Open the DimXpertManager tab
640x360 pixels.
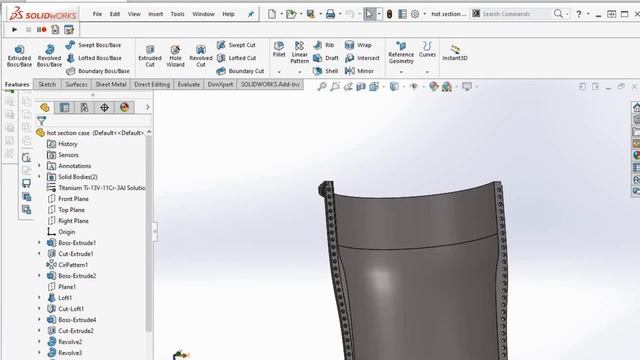coord(104,107)
